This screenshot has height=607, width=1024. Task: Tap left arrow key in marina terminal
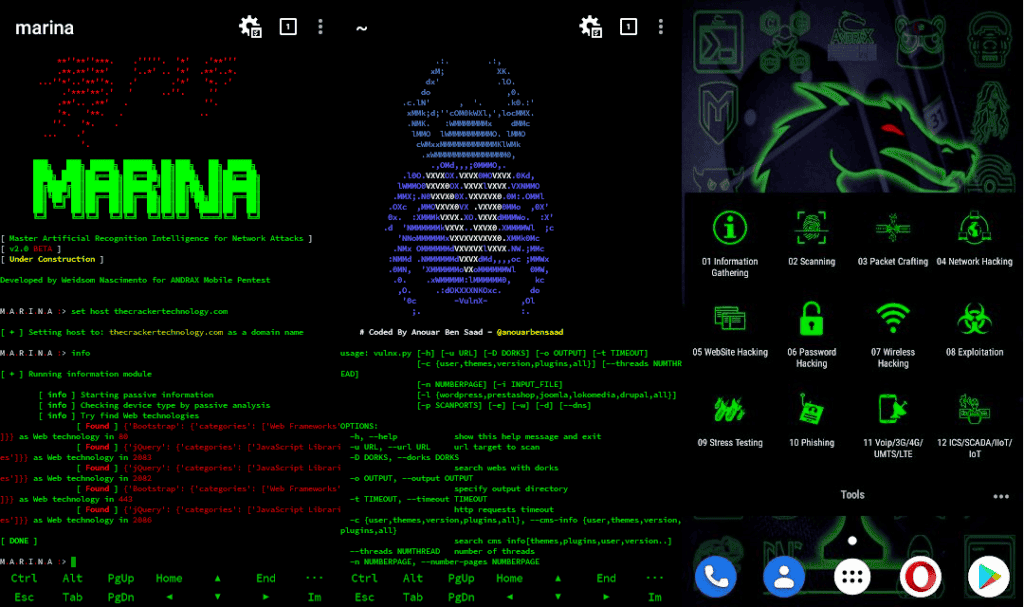point(169,597)
